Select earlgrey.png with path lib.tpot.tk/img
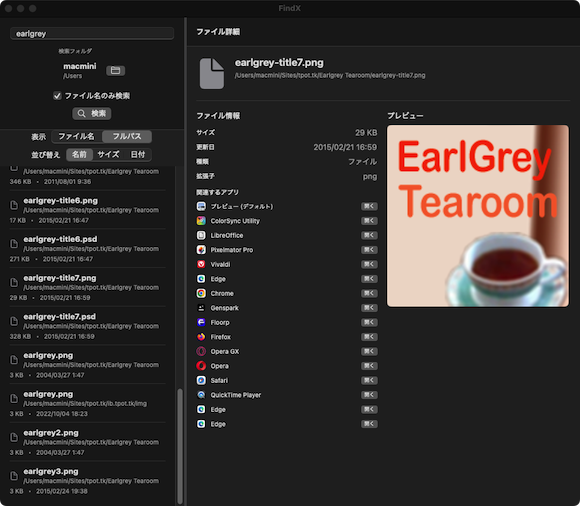 (48, 394)
